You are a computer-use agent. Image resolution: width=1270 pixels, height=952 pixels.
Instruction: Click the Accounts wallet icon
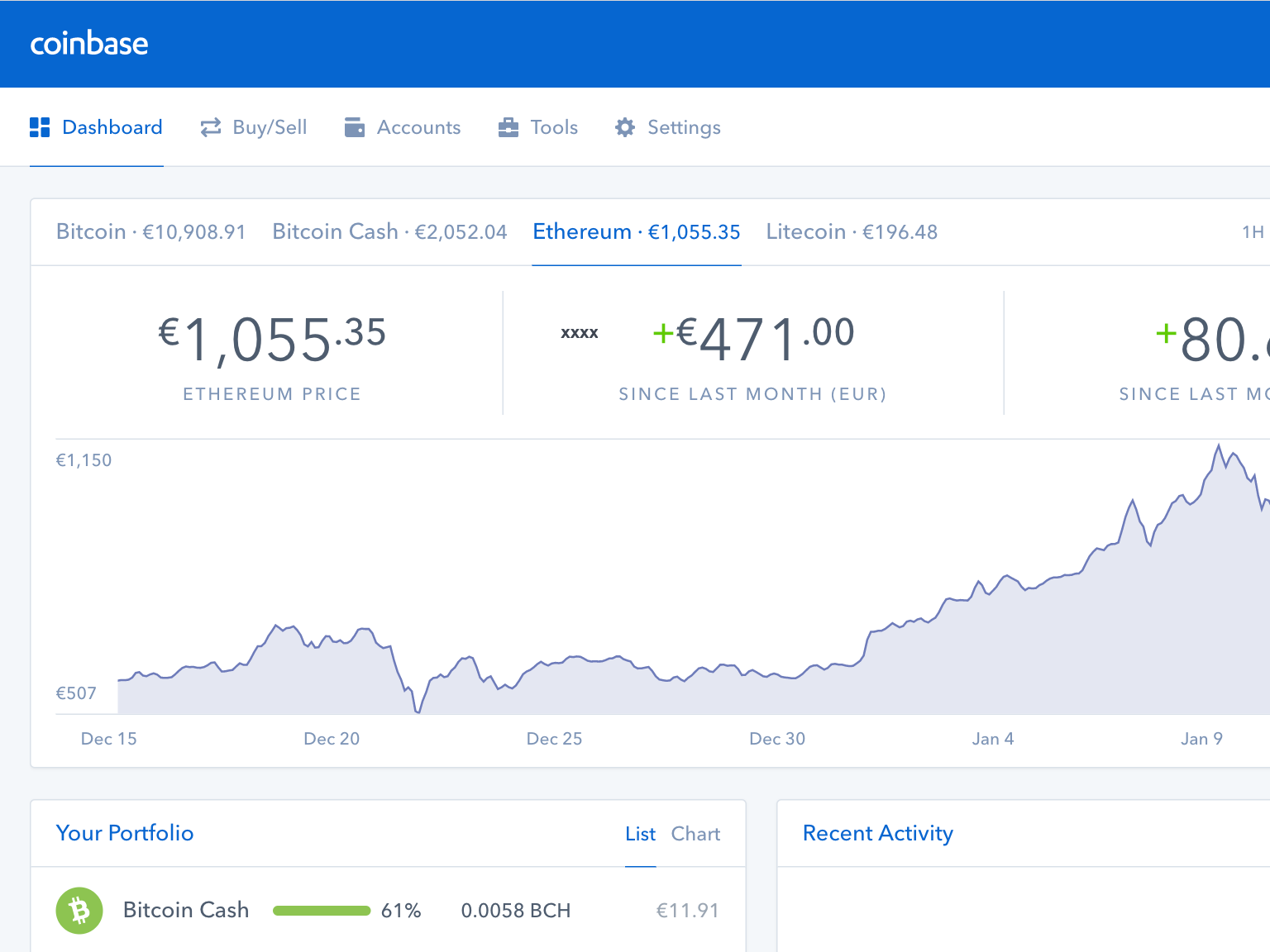(x=355, y=126)
